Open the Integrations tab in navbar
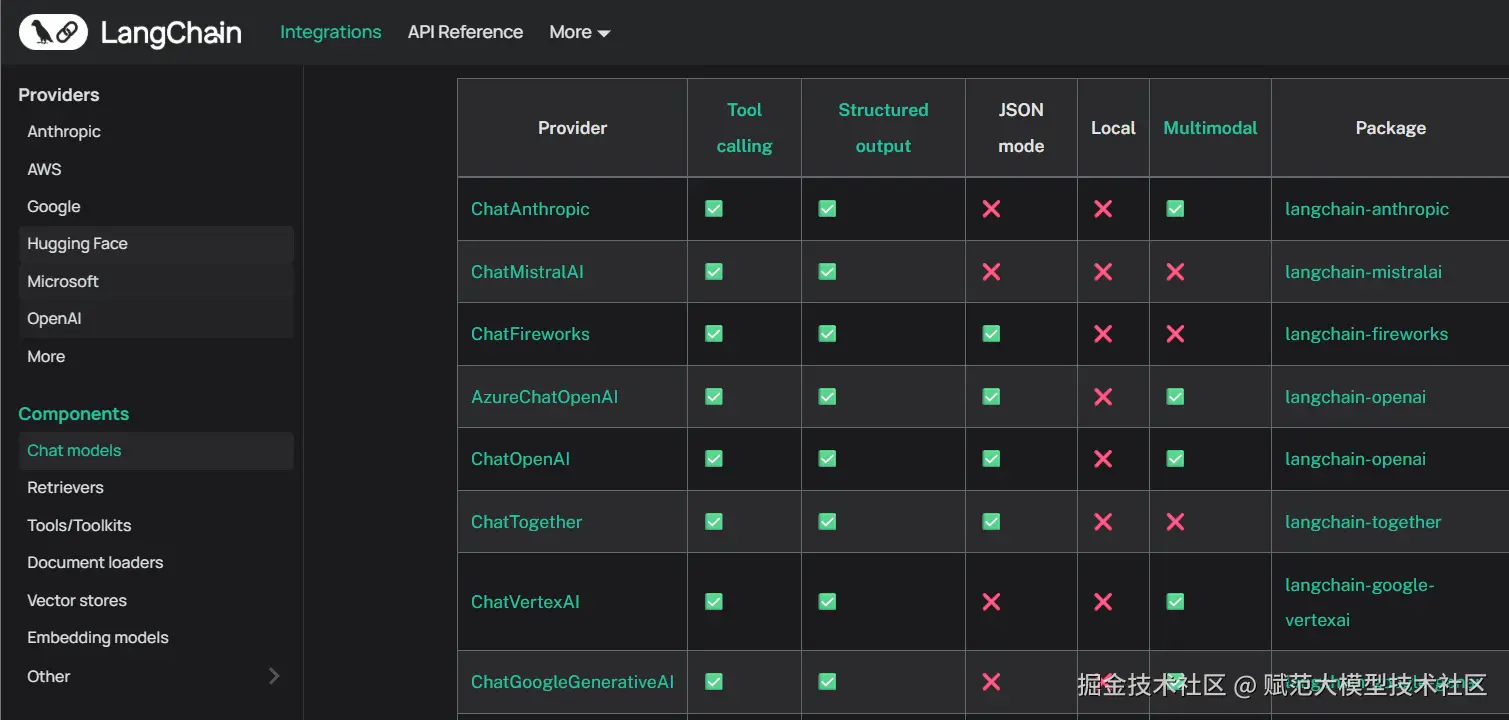Image resolution: width=1509 pixels, height=720 pixels. pos(330,32)
